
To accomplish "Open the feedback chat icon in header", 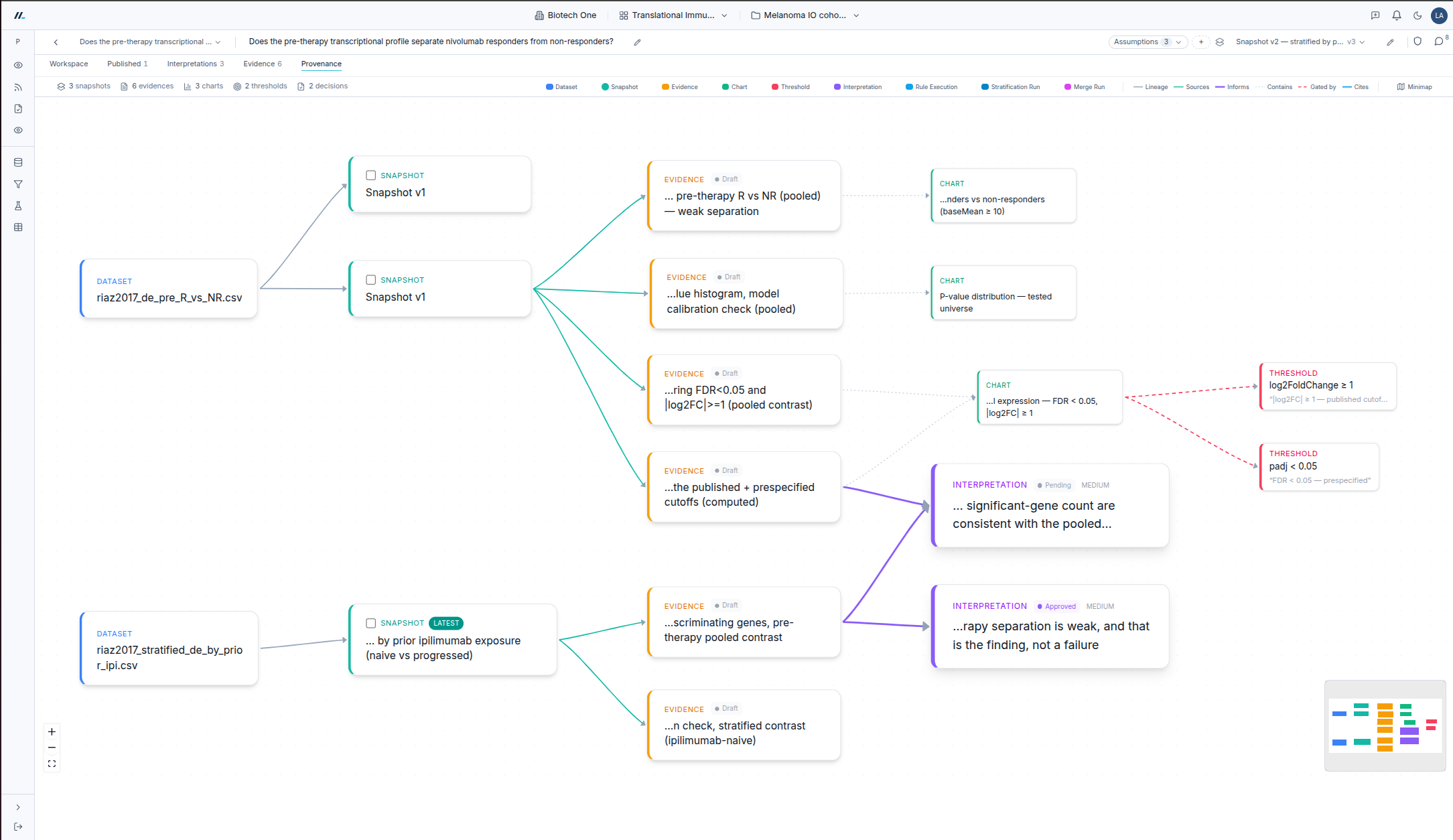I will [x=1375, y=15].
